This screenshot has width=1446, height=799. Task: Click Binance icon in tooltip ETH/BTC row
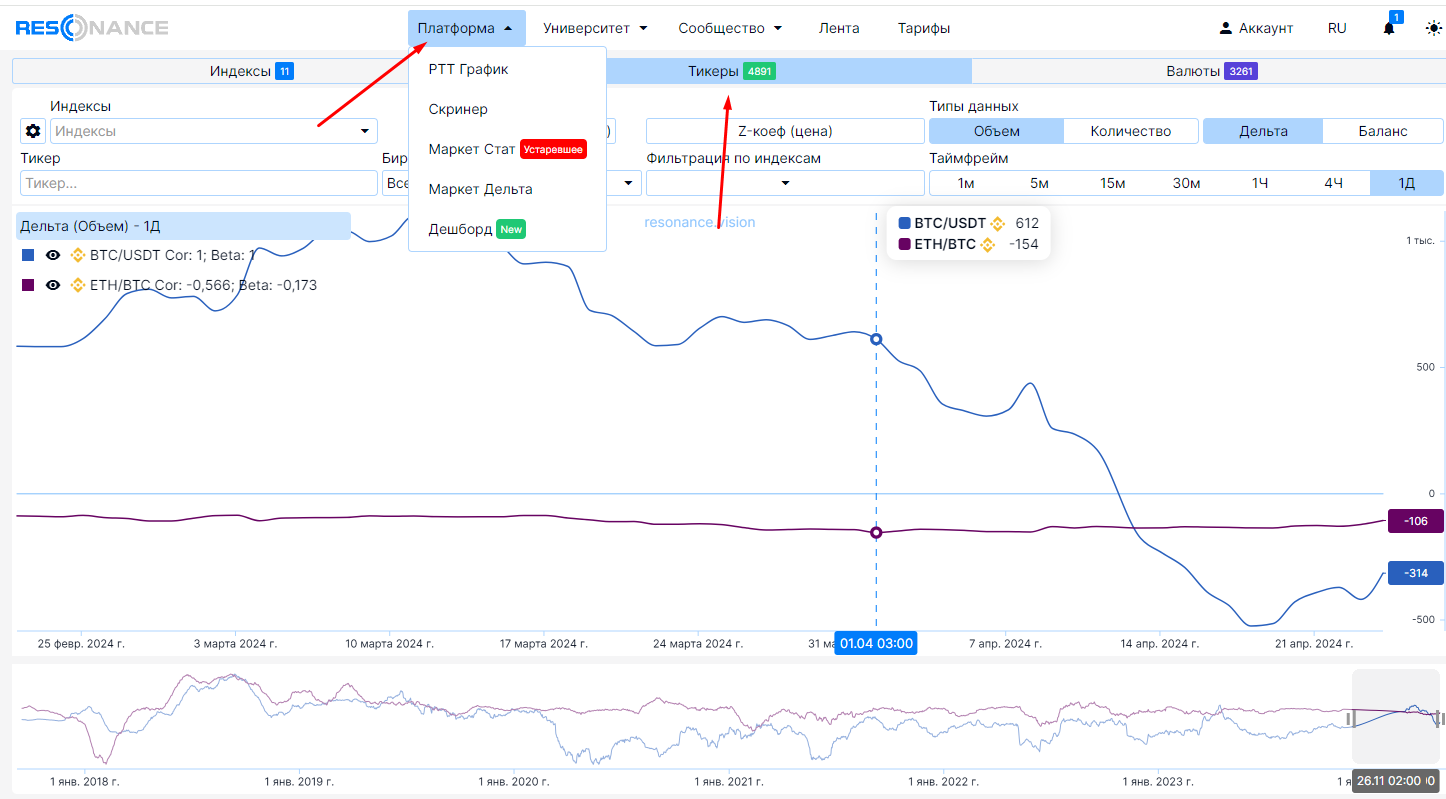987,244
